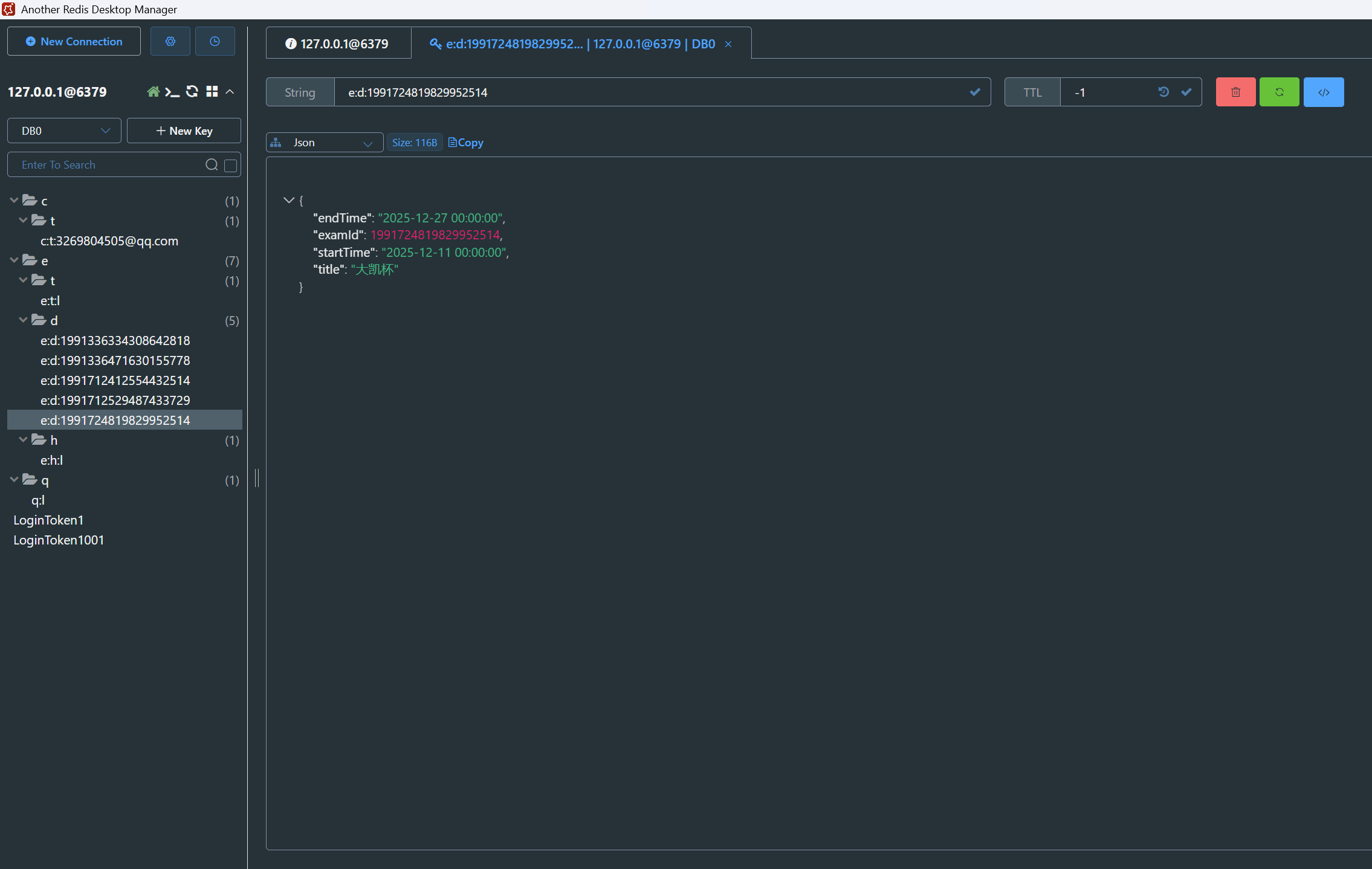The width and height of the screenshot is (1372, 869).
Task: Open the Json view format dropdown
Action: [x=325, y=143]
